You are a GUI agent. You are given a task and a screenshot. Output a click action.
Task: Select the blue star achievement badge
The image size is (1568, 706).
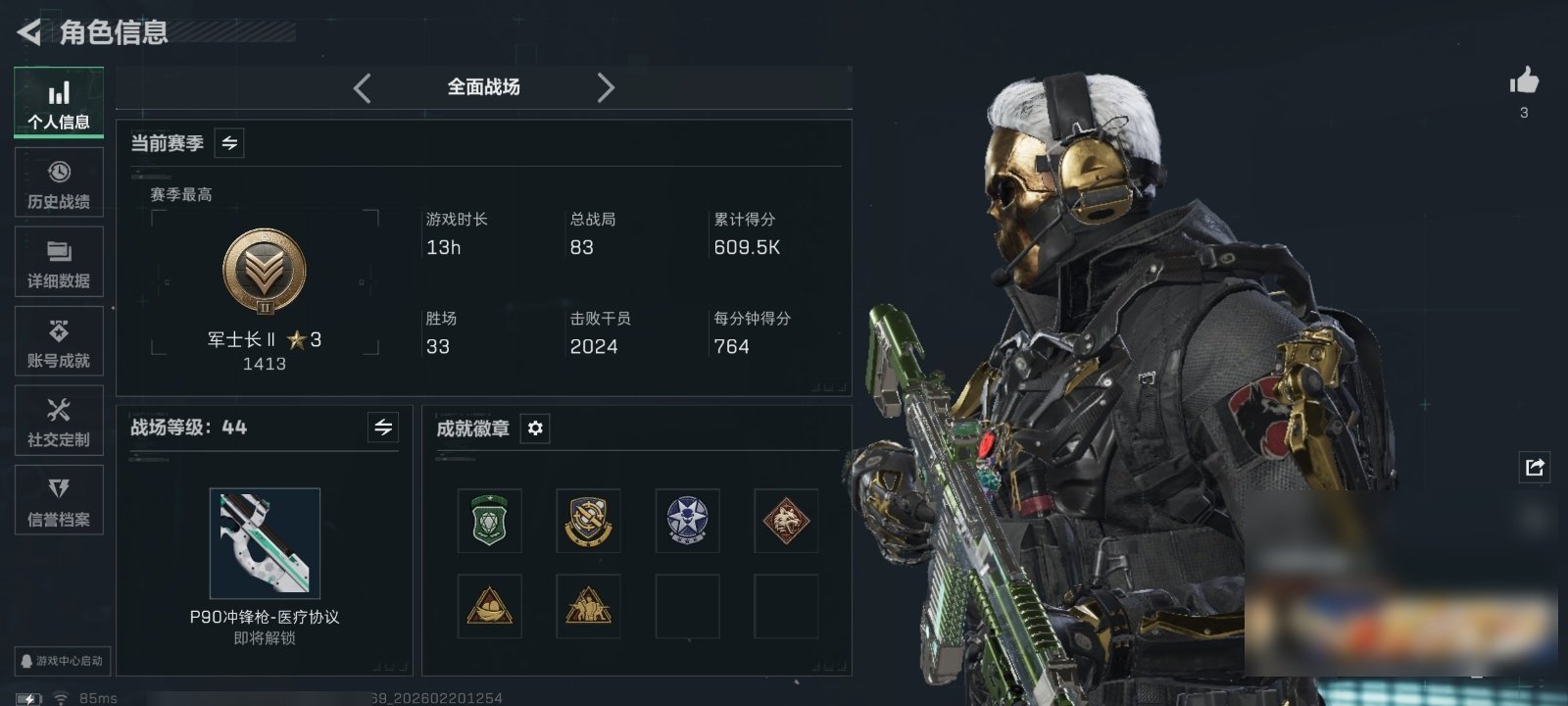click(687, 521)
